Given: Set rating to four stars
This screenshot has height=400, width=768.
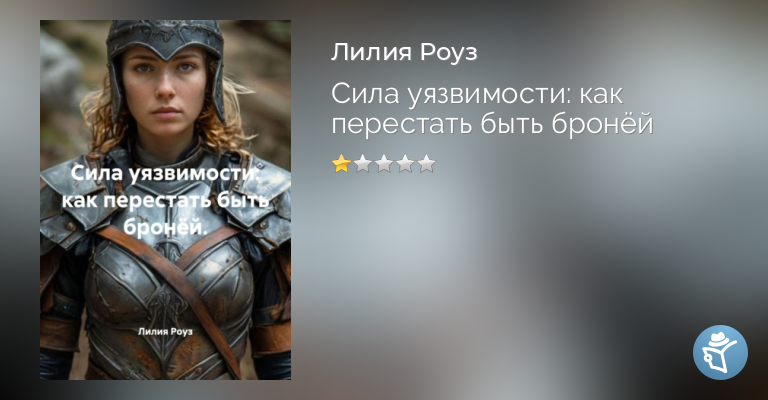Looking at the screenshot, I should coord(405,164).
